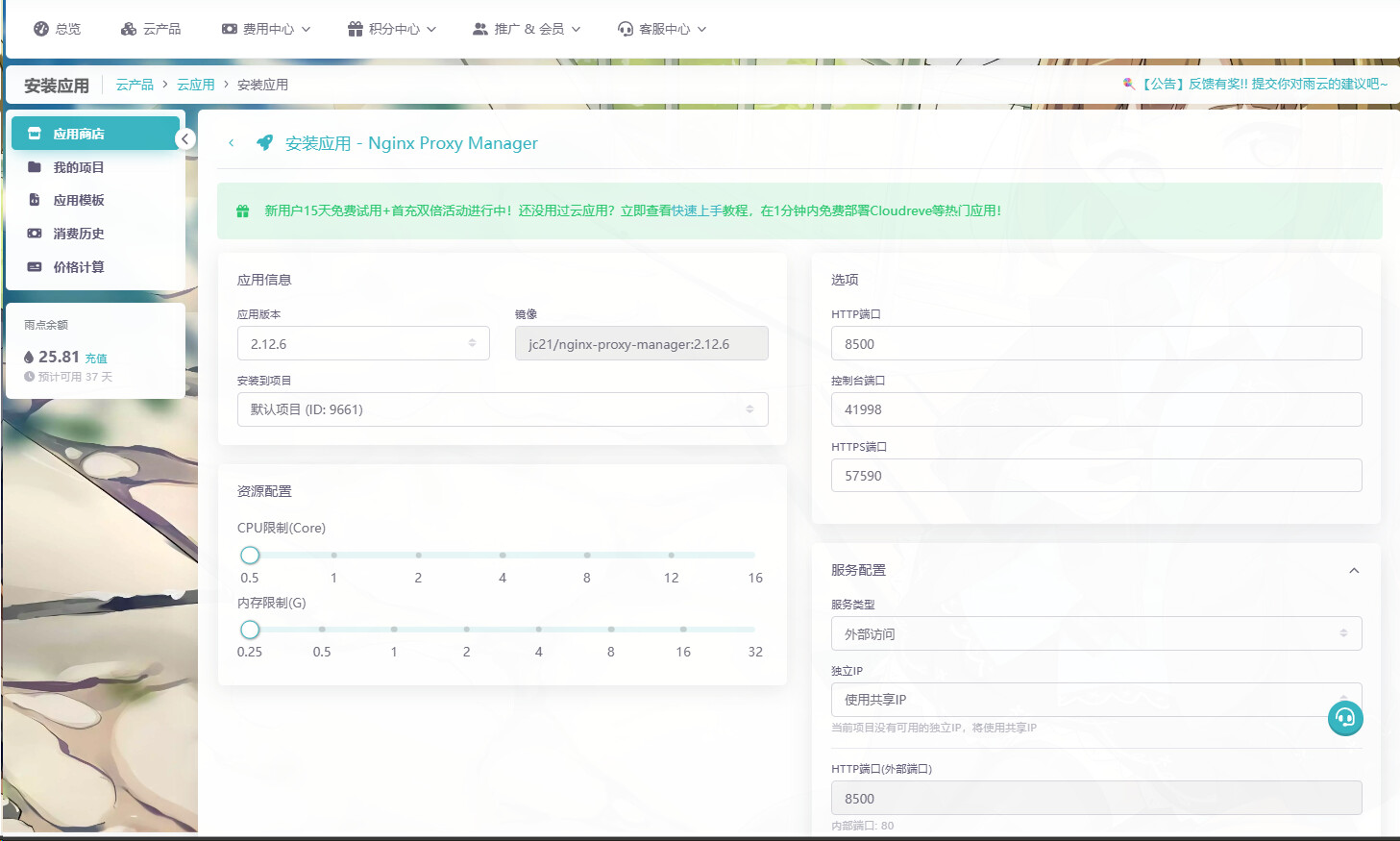Open the 客服中心 top menu
The image size is (1400, 841).
click(662, 29)
